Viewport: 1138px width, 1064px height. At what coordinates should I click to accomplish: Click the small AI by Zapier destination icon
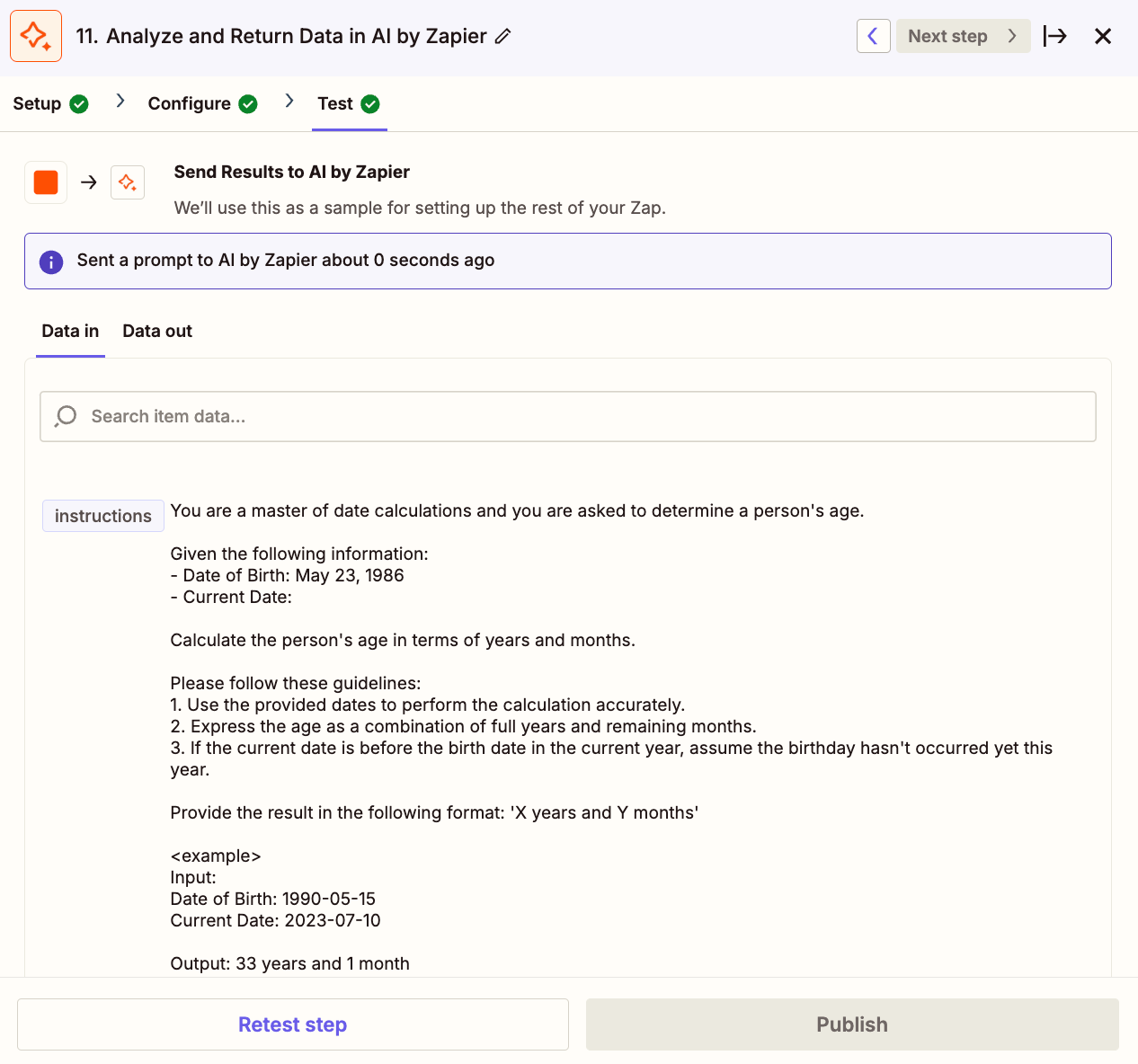pyautogui.click(x=128, y=182)
